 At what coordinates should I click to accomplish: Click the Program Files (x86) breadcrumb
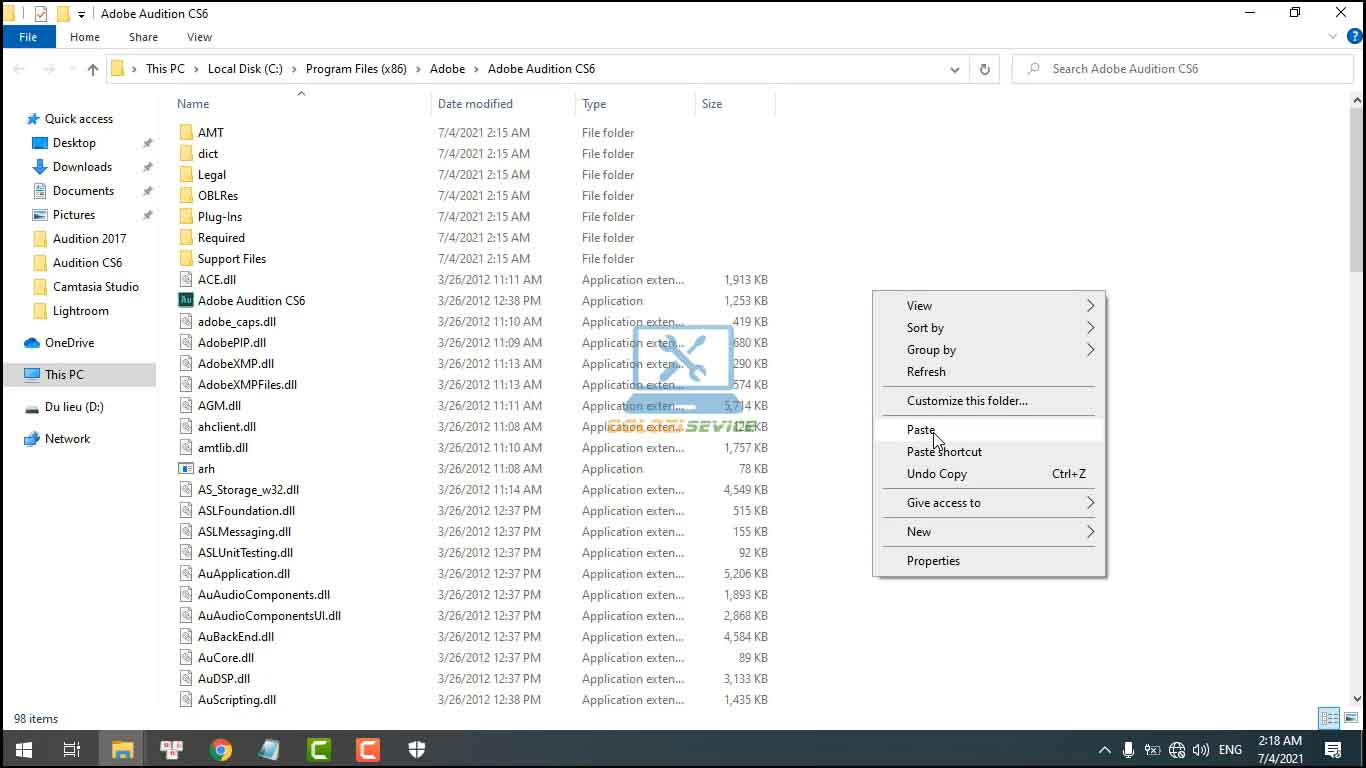(356, 69)
